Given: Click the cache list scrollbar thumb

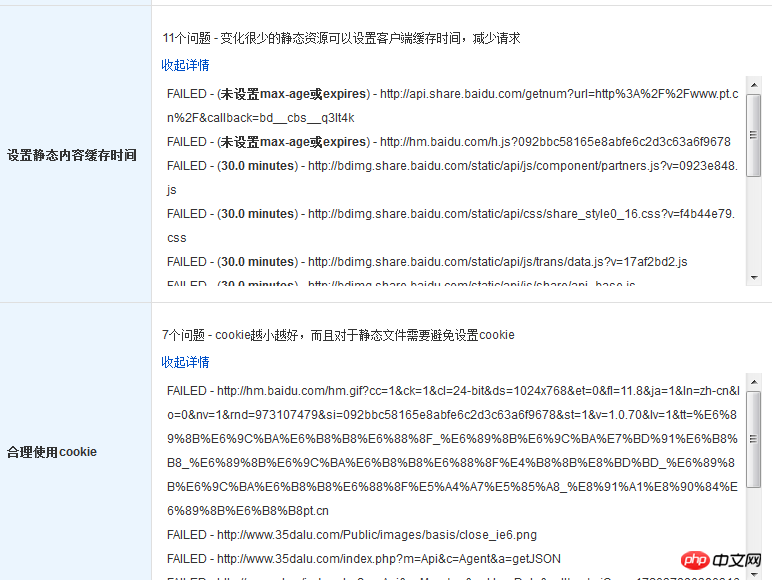Looking at the screenshot, I should click(754, 135).
